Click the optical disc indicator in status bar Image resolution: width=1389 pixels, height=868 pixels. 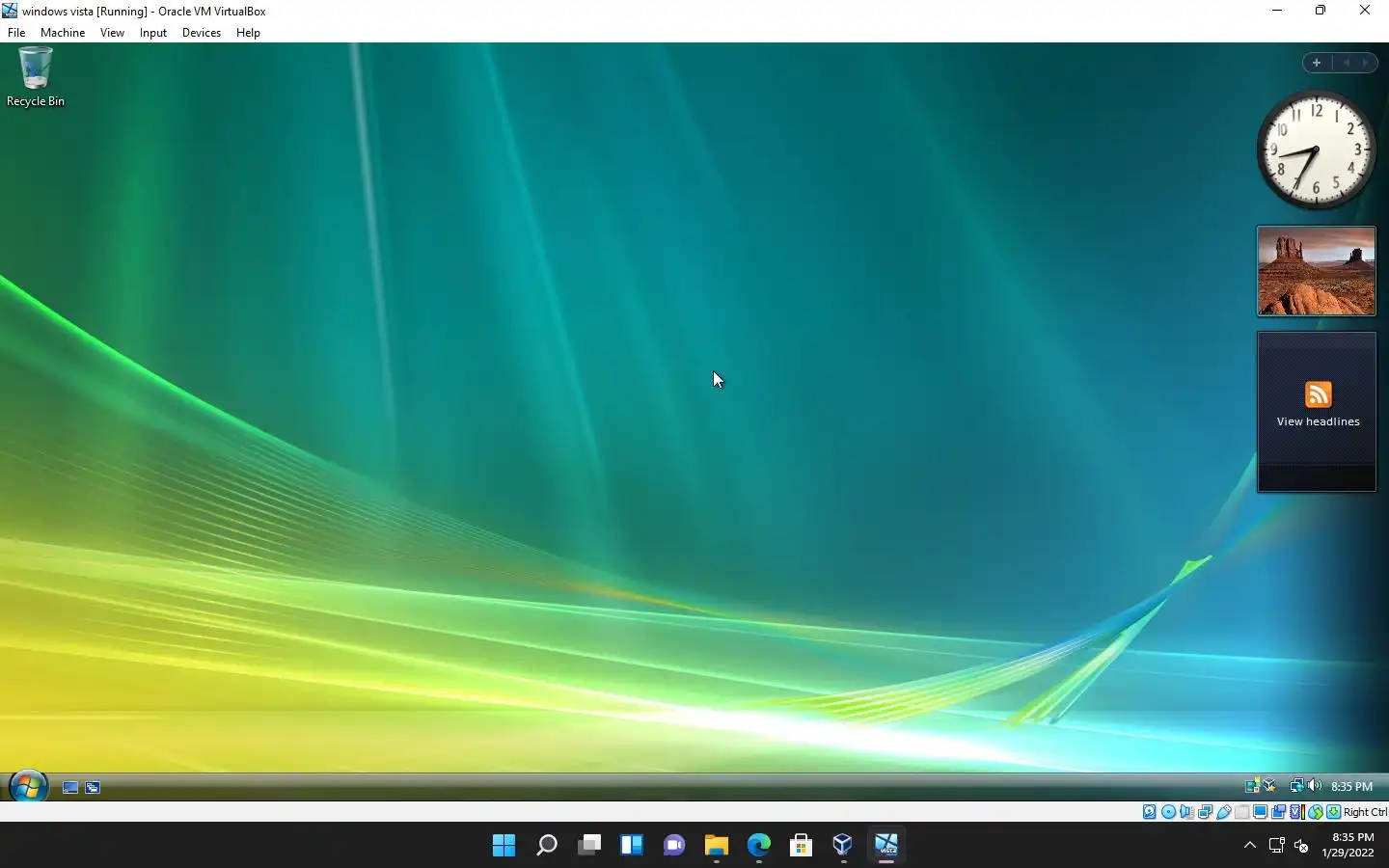(1168, 812)
